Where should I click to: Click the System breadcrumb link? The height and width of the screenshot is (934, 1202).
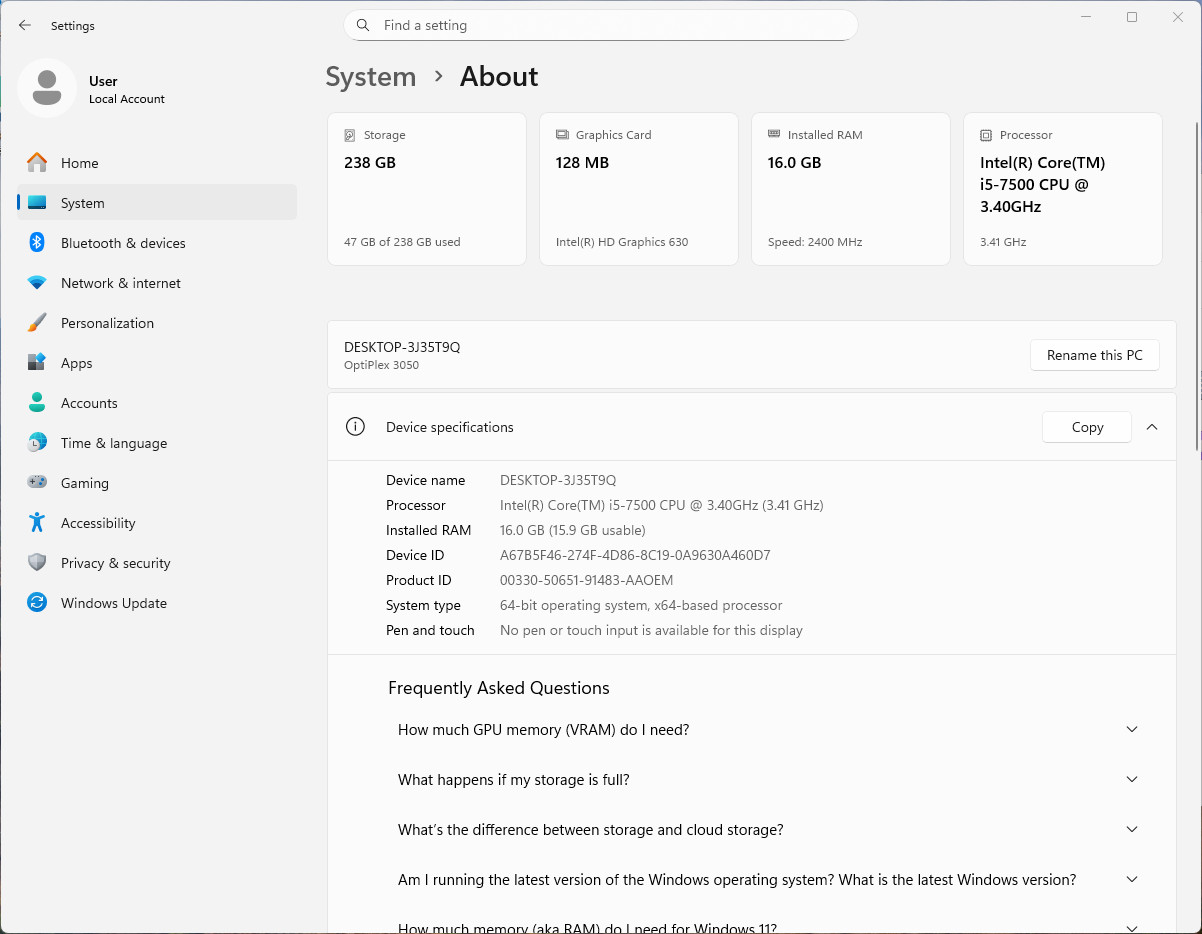[371, 77]
